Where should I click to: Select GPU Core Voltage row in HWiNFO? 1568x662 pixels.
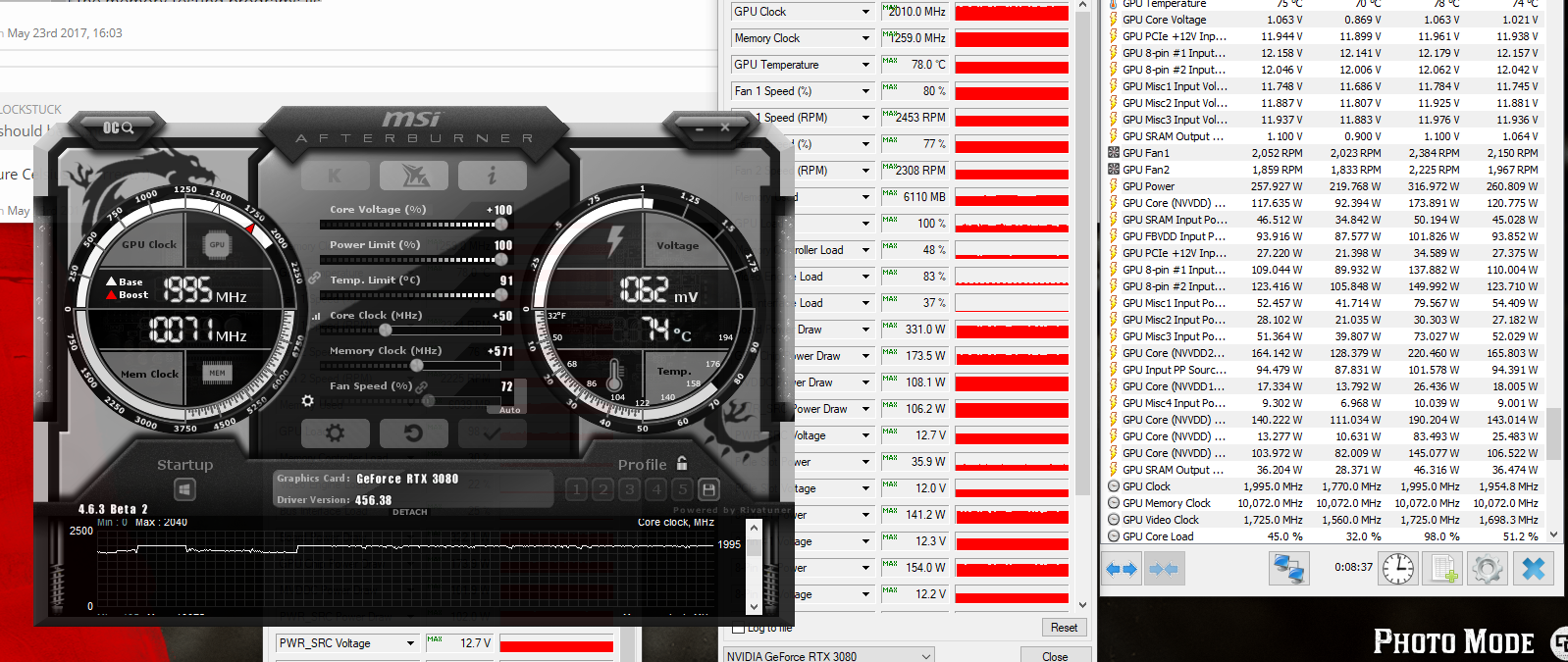1324,20
